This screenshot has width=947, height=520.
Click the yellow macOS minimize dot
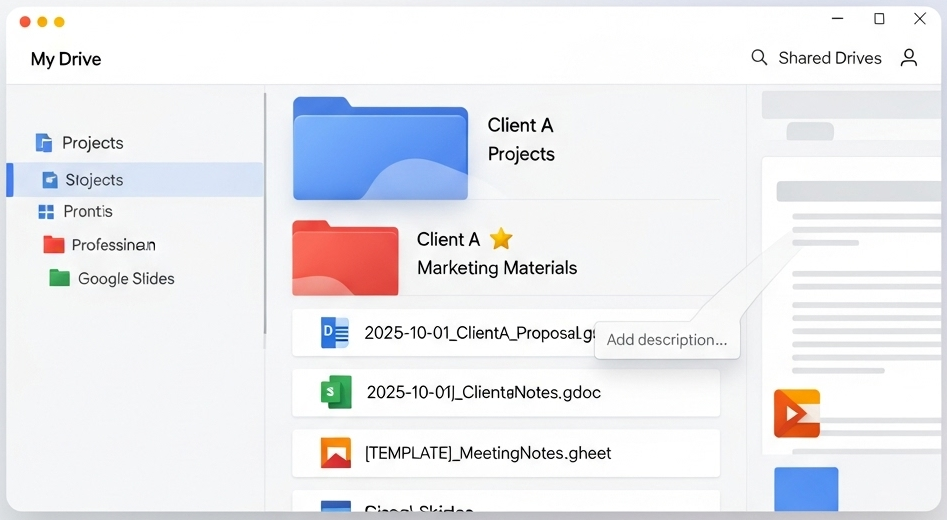click(42, 22)
